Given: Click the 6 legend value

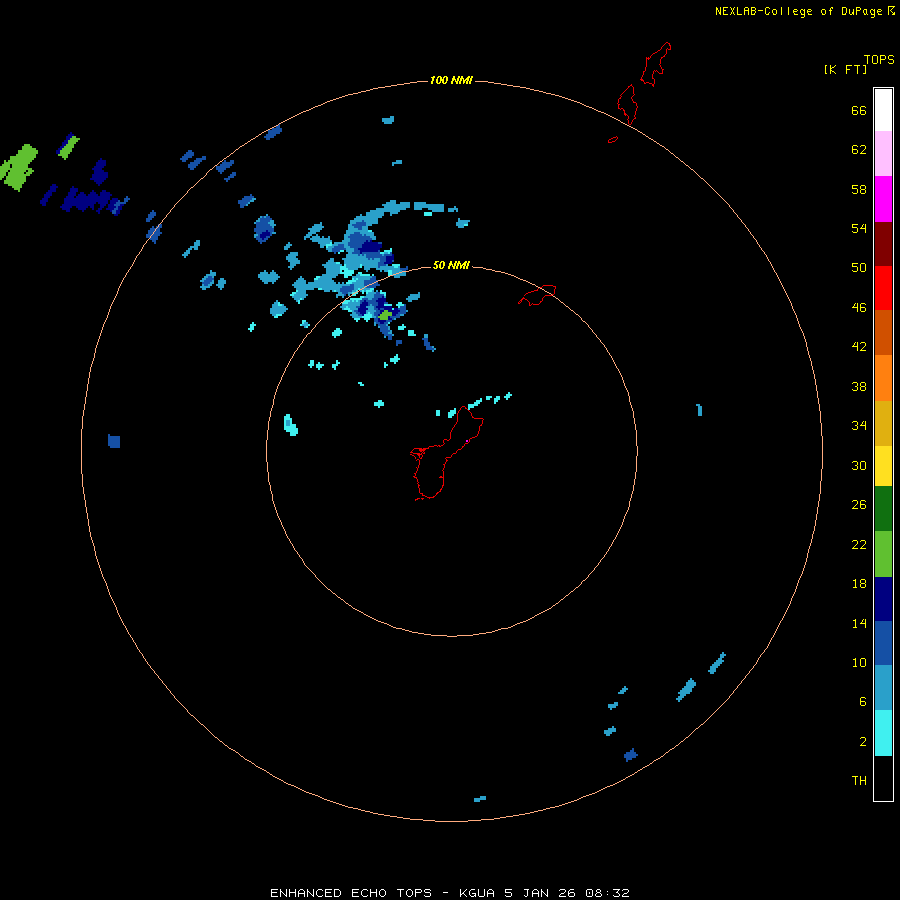Looking at the screenshot, I should (x=863, y=701).
